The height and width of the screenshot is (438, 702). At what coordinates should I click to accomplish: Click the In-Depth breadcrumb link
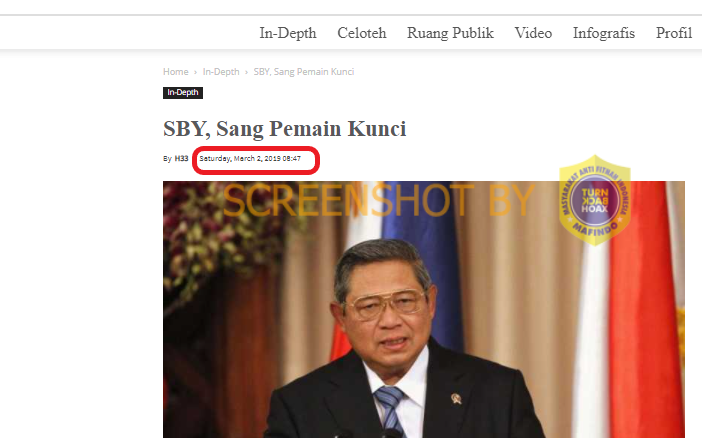click(x=221, y=72)
